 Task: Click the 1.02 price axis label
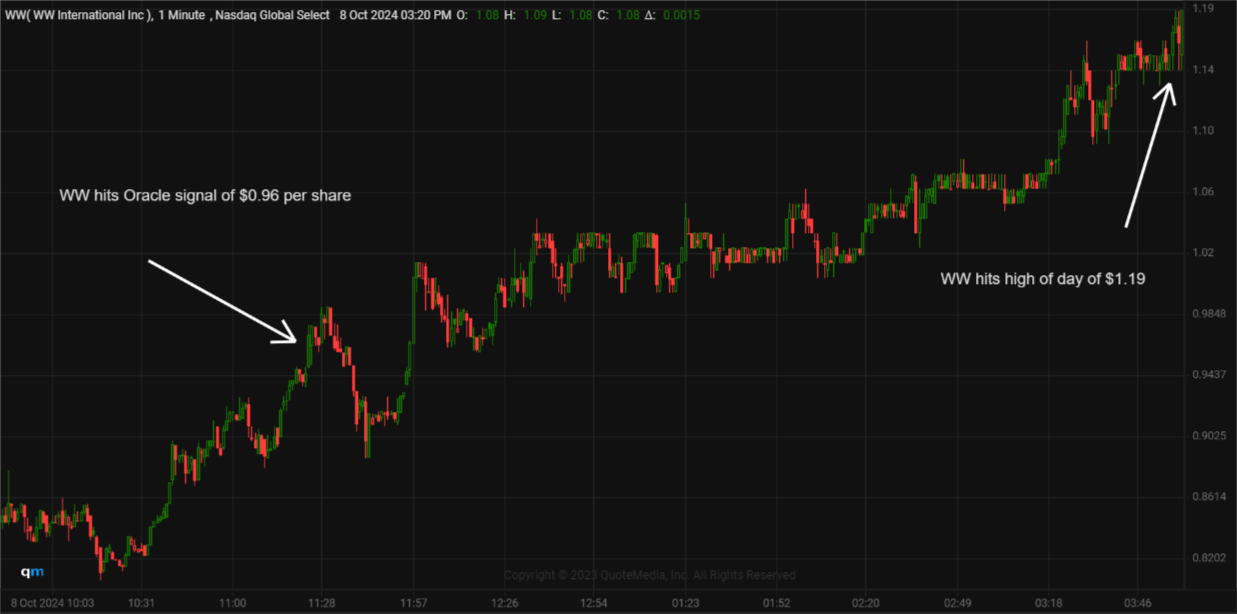tap(1203, 253)
